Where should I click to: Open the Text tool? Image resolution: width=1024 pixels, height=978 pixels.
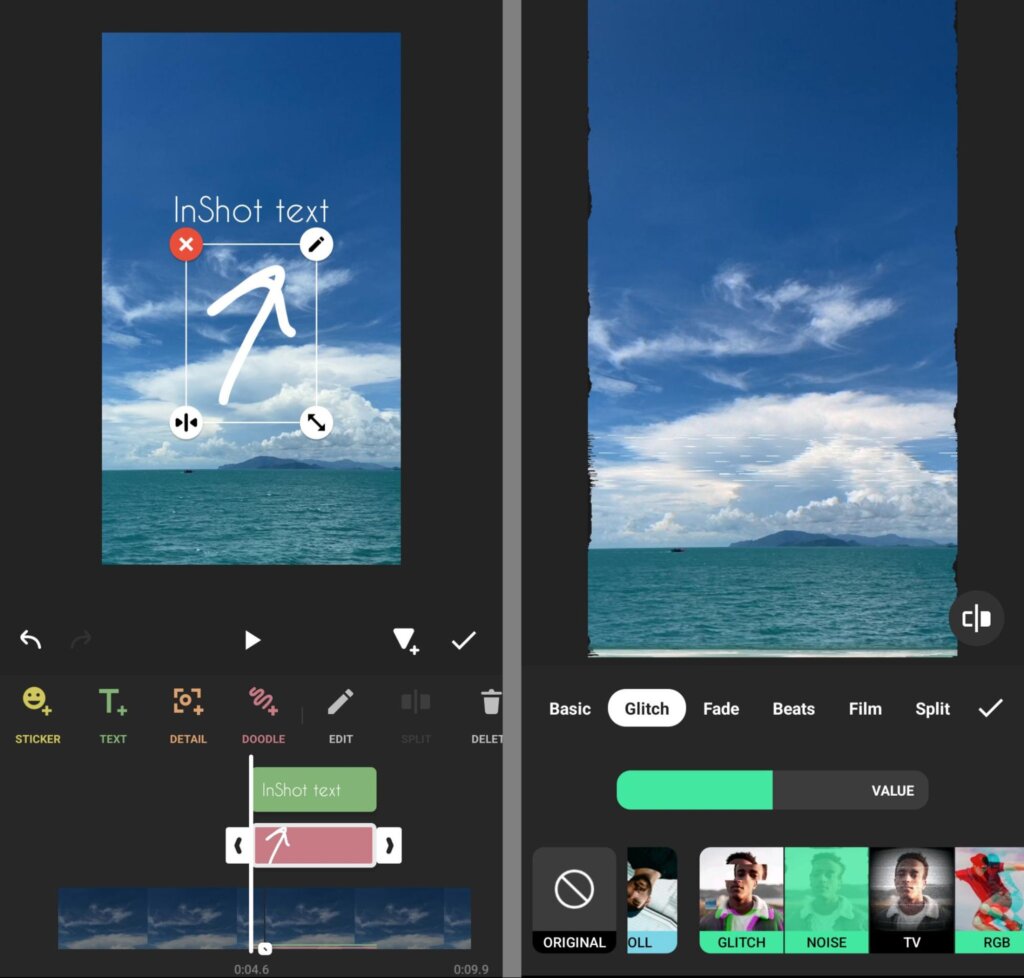112,712
